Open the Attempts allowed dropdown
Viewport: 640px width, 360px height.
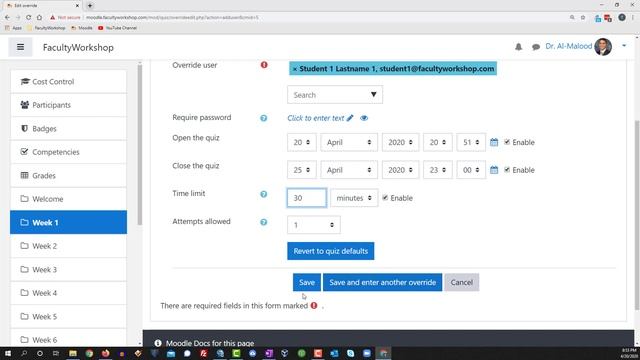pyautogui.click(x=313, y=225)
